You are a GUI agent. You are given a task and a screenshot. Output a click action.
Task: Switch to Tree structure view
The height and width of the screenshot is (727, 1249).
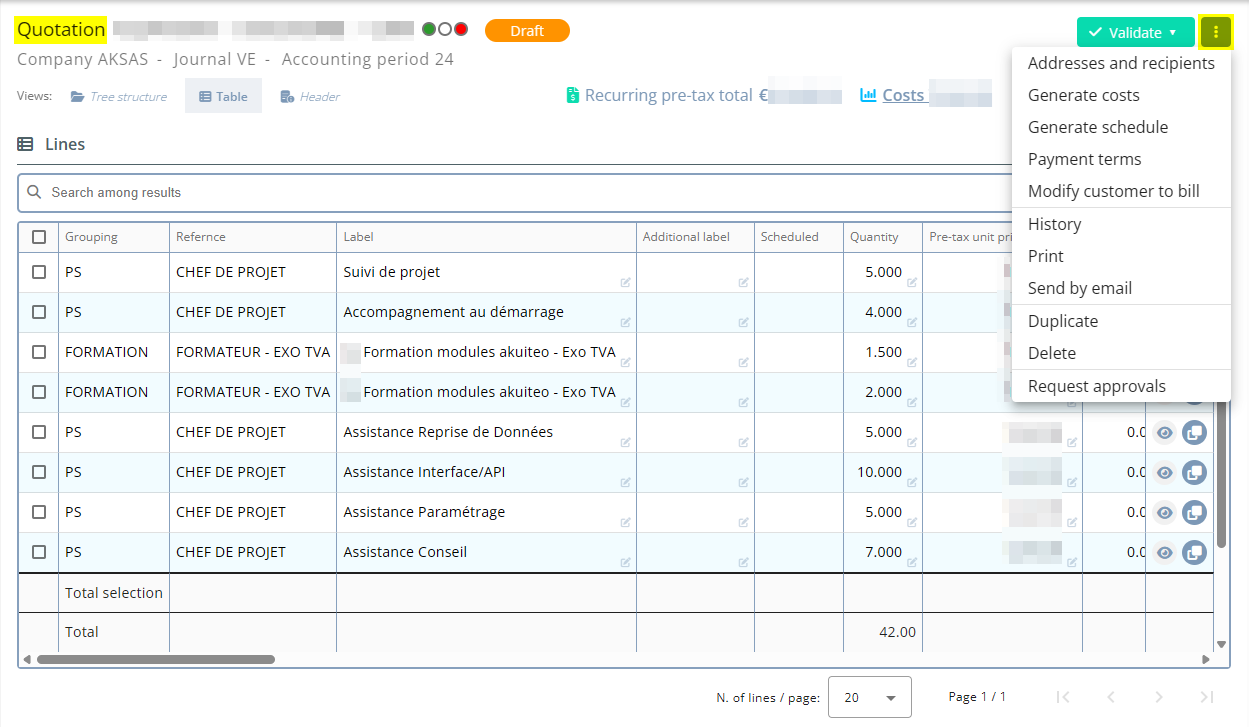click(x=118, y=97)
